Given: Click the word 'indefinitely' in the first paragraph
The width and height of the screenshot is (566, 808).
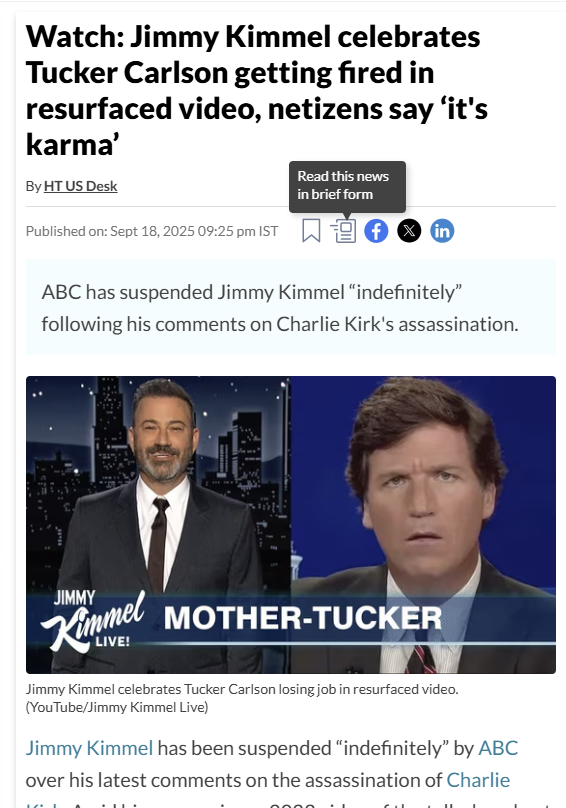Looking at the screenshot, I should pos(394,748).
